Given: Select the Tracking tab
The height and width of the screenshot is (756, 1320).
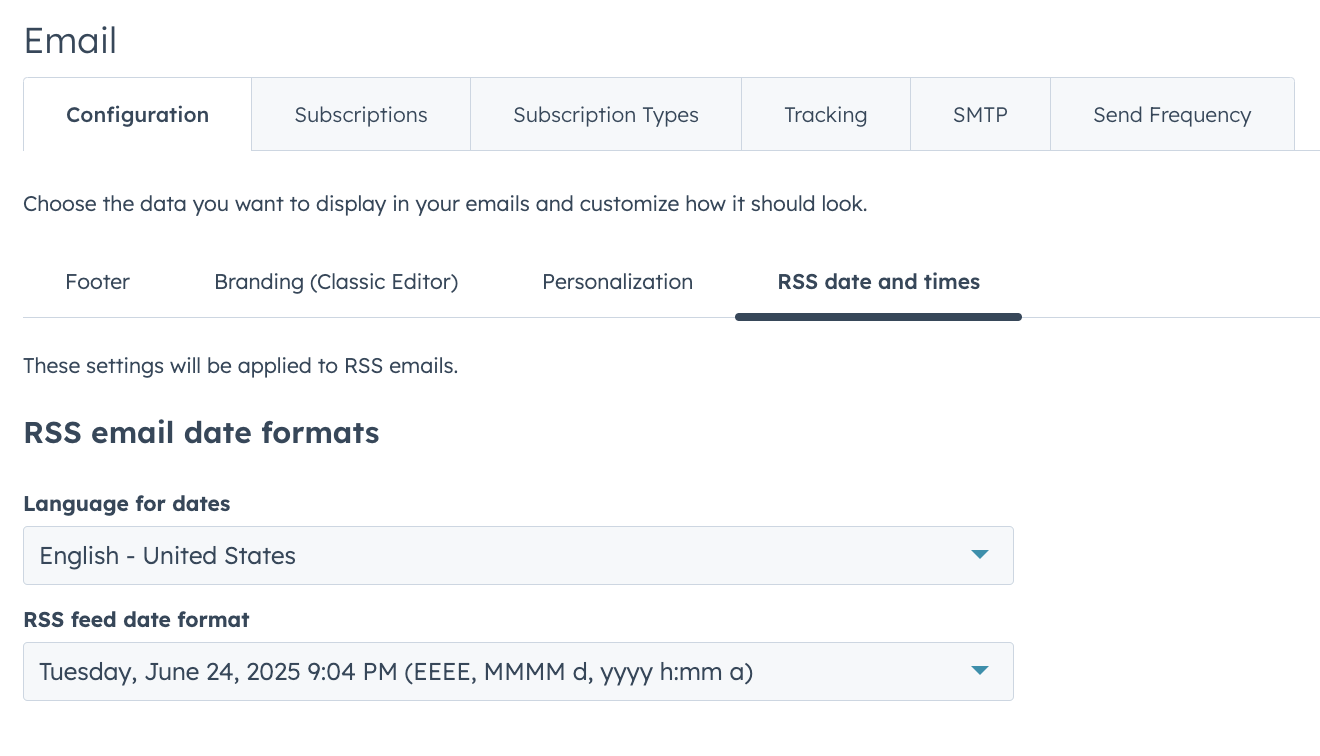Looking at the screenshot, I should (x=825, y=114).
